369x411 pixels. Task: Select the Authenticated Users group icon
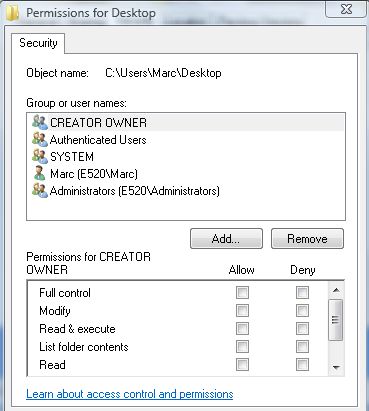pos(40,139)
